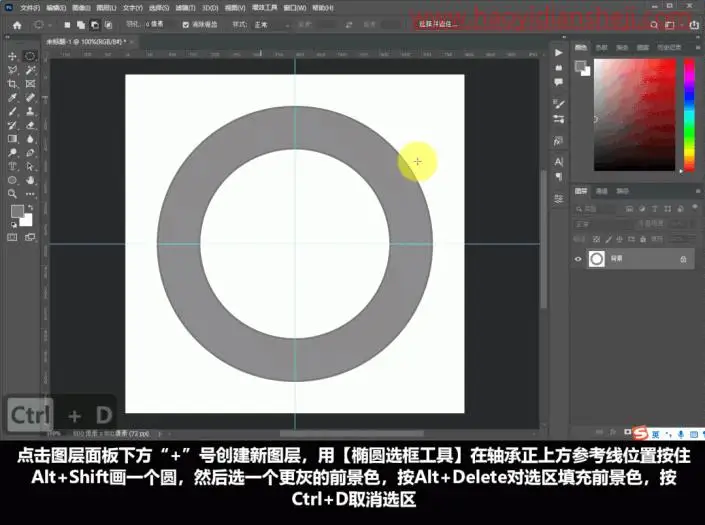Open the Actions panel play icon

(558, 53)
